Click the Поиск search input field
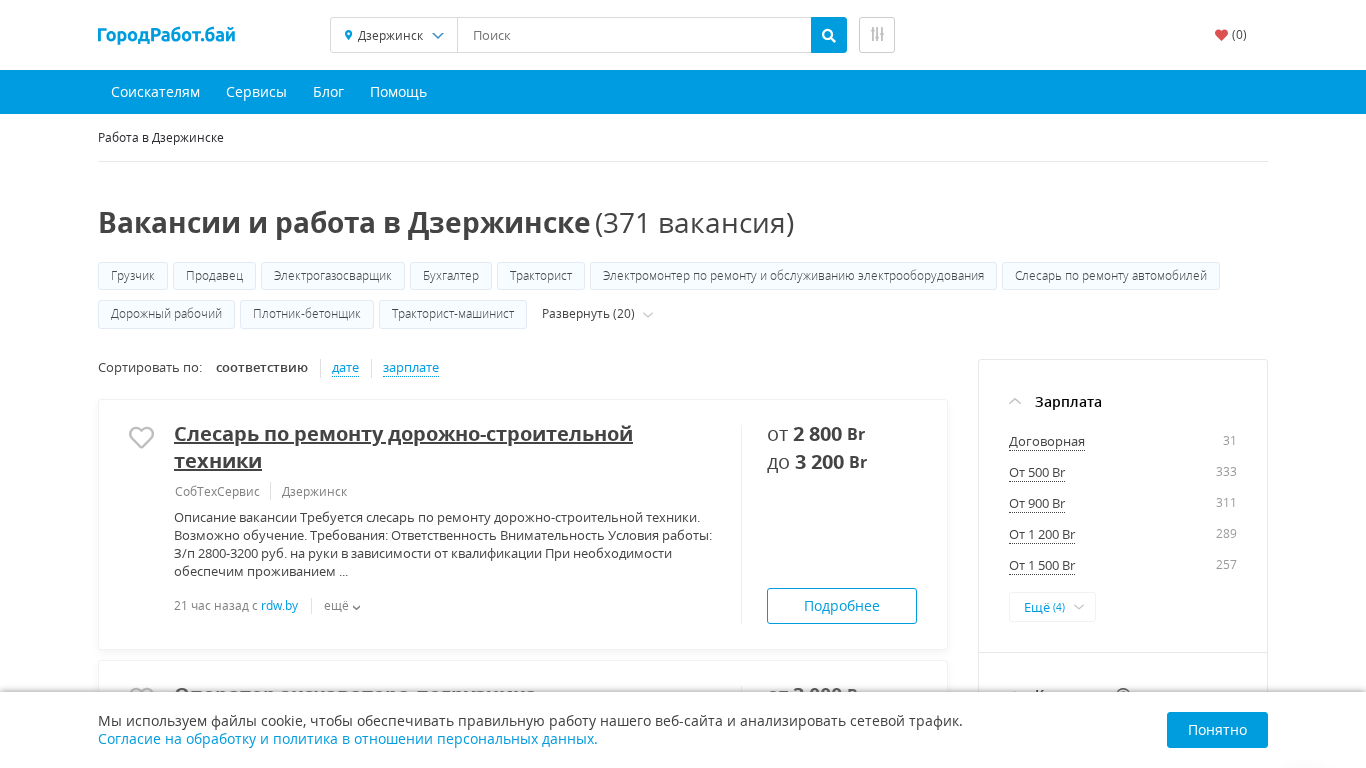 [x=634, y=35]
